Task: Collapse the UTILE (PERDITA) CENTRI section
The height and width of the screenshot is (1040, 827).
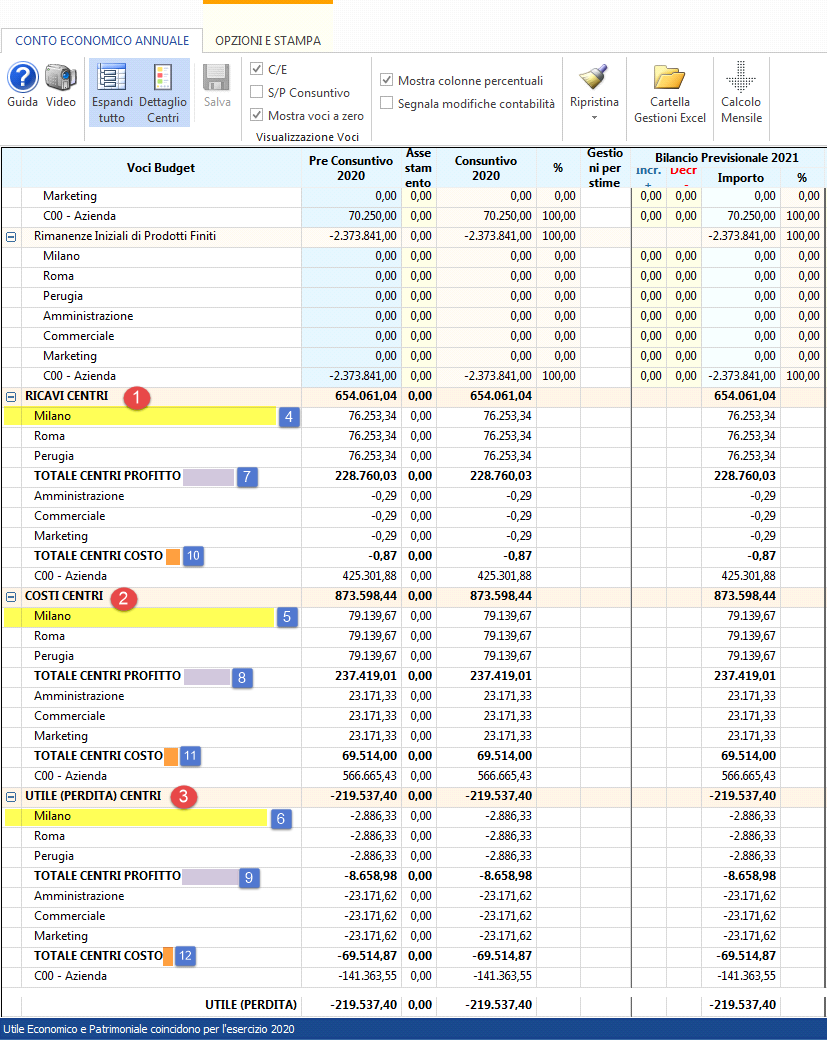Action: tap(11, 797)
